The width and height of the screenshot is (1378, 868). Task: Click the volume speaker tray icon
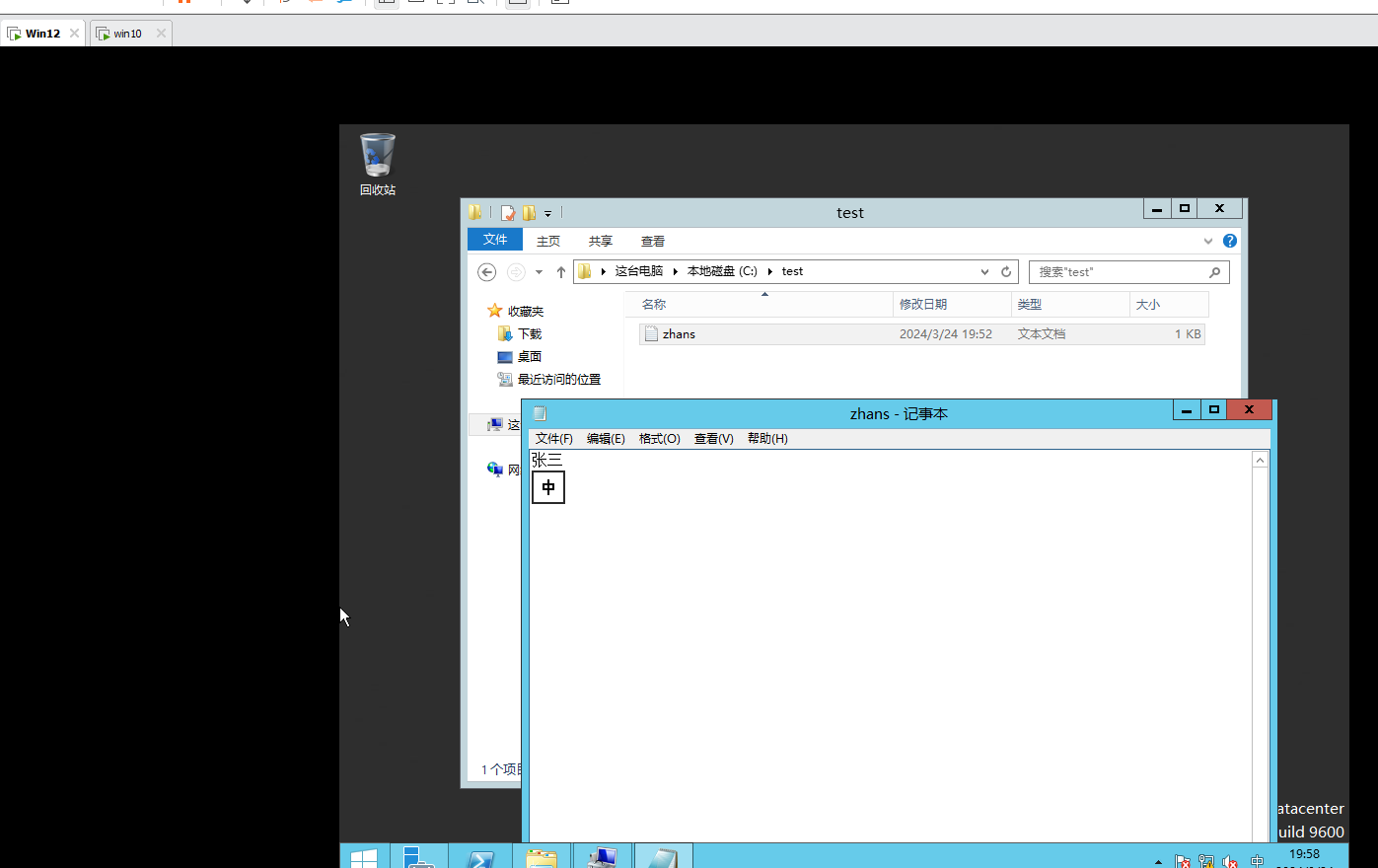pyautogui.click(x=1230, y=861)
